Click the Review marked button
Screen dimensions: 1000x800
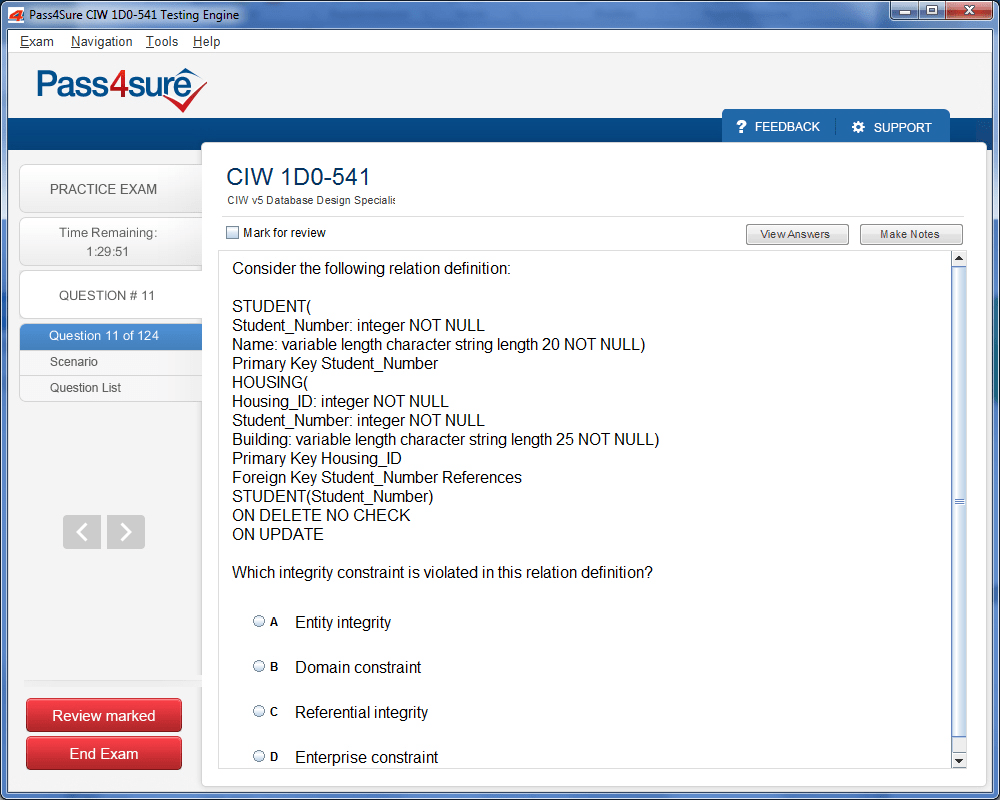(104, 715)
